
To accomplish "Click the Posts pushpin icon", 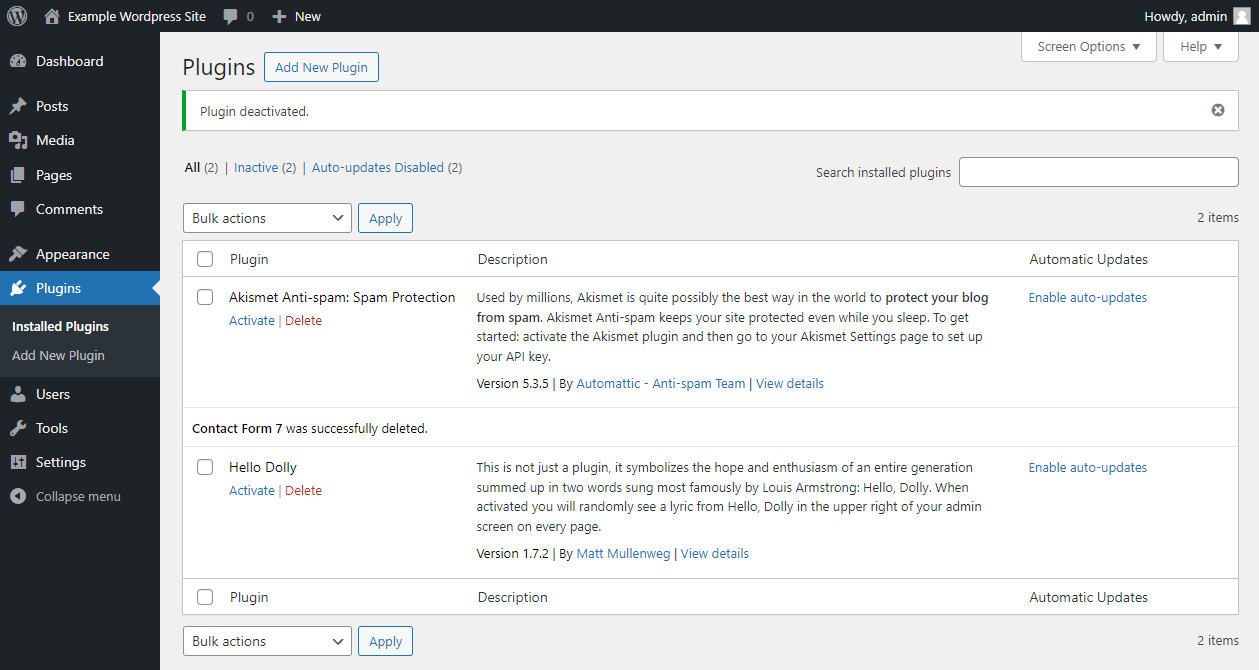I will point(18,106).
